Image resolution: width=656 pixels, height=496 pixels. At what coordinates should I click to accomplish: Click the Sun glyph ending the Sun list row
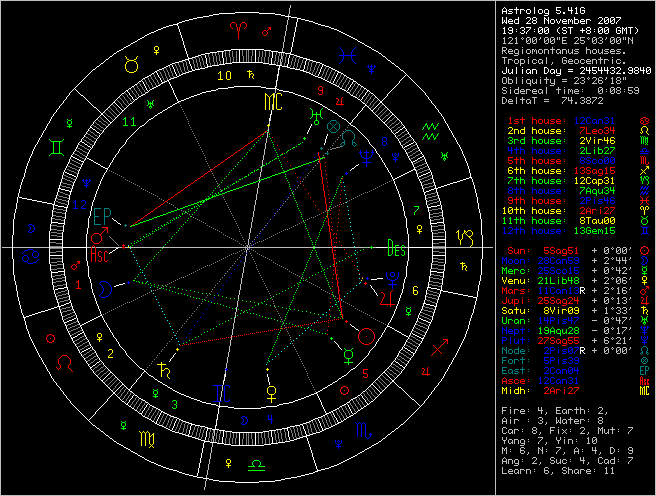pos(645,251)
